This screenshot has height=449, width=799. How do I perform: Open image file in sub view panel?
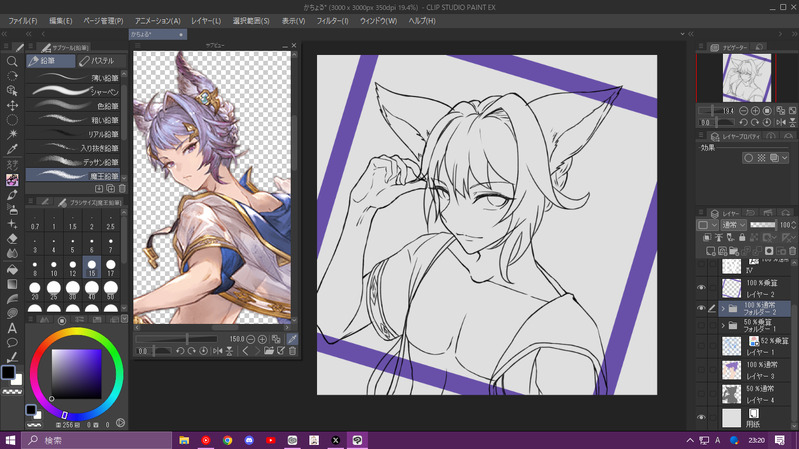pyautogui.click(x=269, y=351)
